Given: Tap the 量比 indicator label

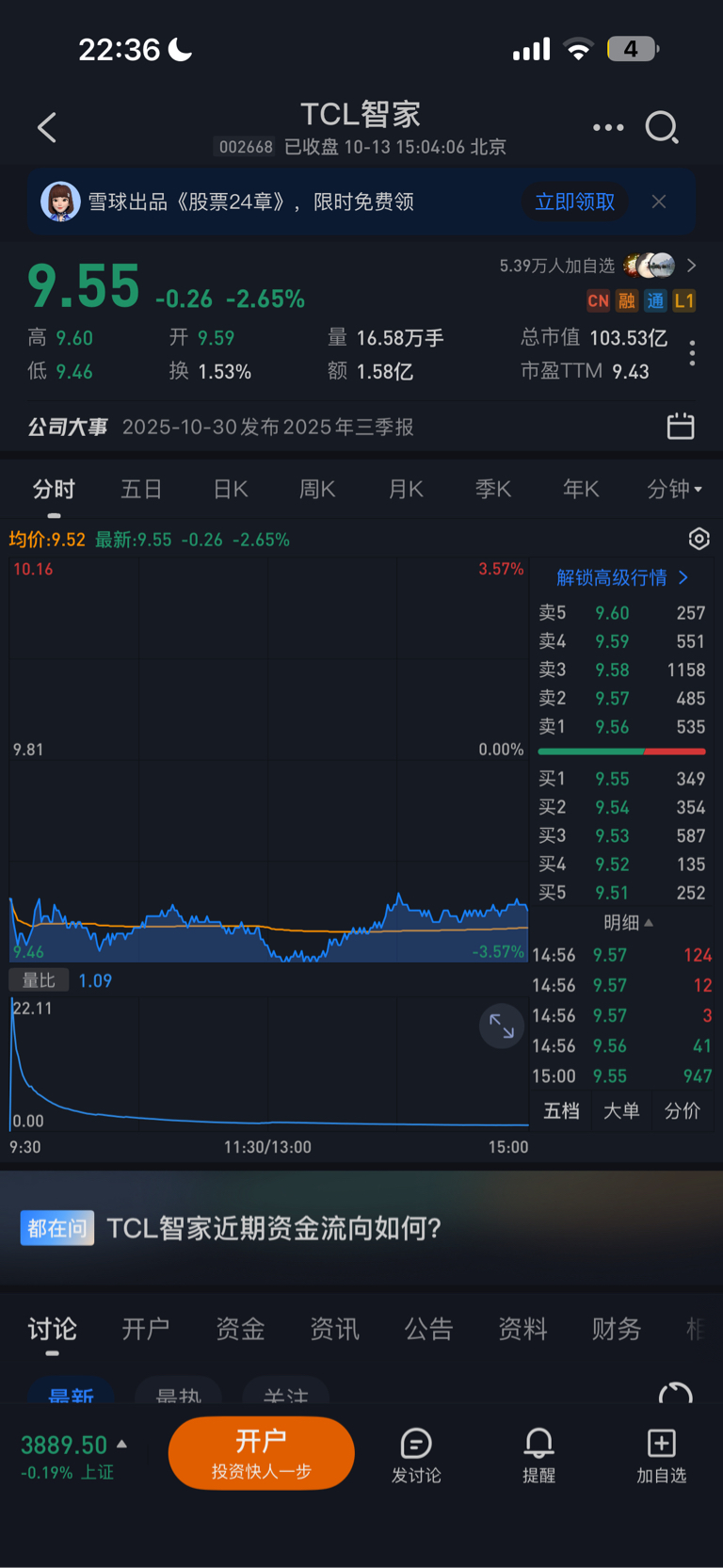Looking at the screenshot, I should 39,980.
